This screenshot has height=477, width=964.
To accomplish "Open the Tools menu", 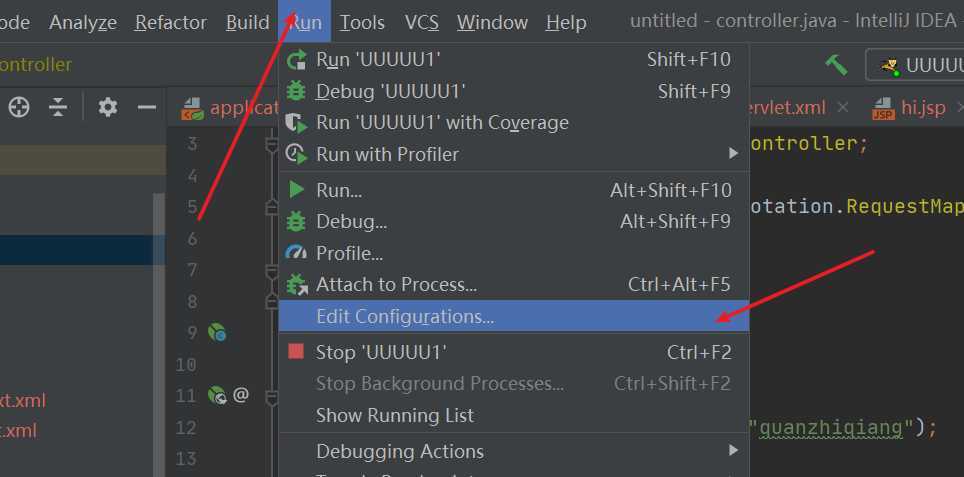I will 362,23.
